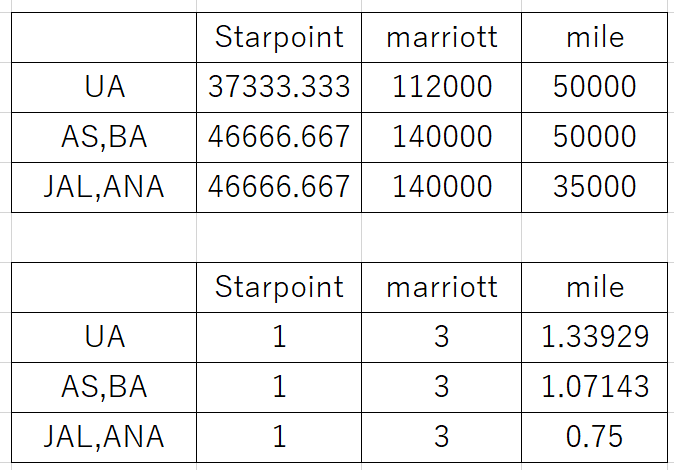Click the cell with value 0.75
The height and width of the screenshot is (470, 674).
(594, 437)
